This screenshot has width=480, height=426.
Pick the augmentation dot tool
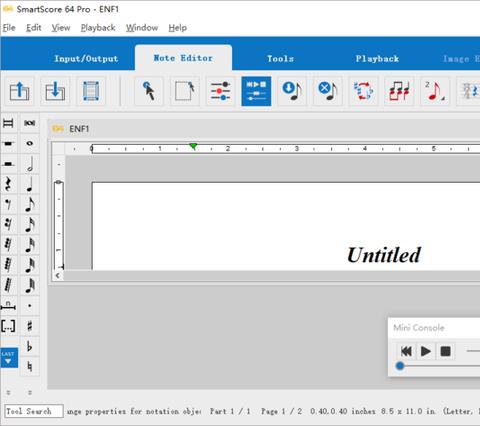tap(30, 306)
